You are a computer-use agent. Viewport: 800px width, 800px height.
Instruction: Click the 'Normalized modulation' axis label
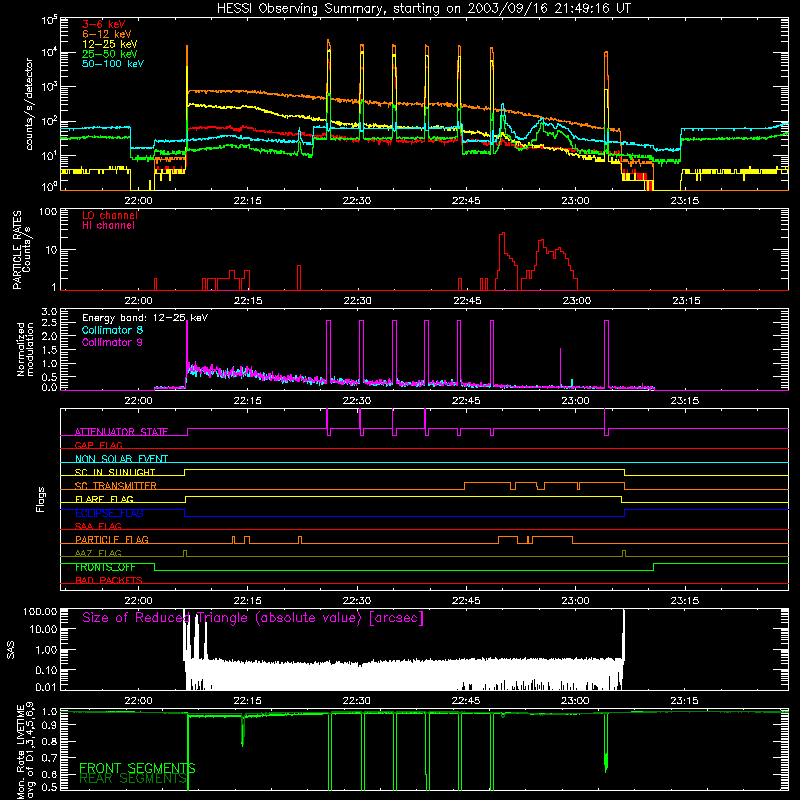coord(25,349)
